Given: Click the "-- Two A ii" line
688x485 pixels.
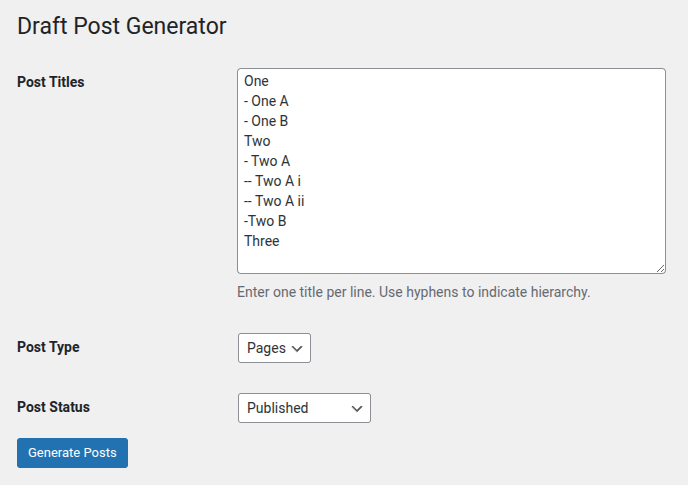Looking at the screenshot, I should click(x=274, y=201).
